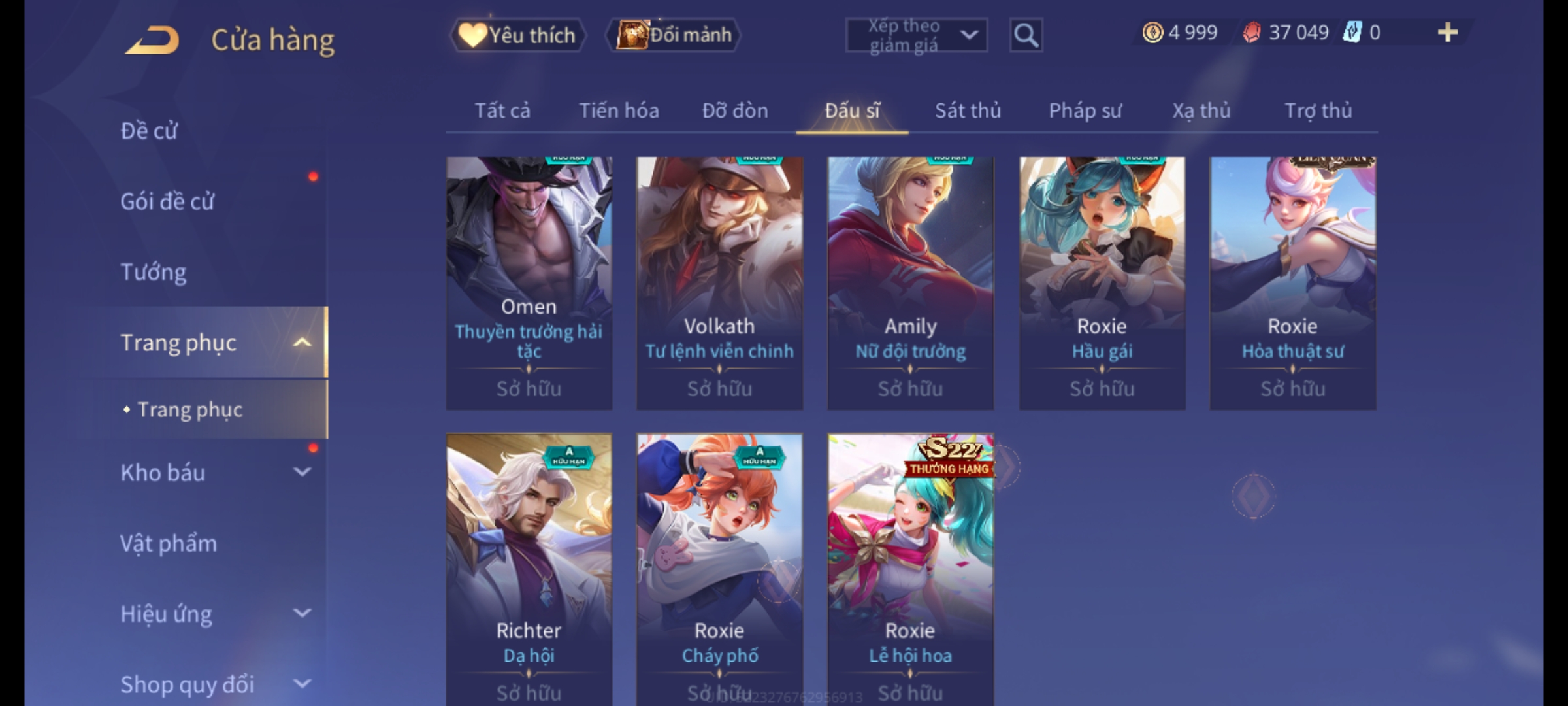This screenshot has height=706, width=1568.
Task: Open the Xếp theo giảm giá dropdown
Action: (x=917, y=35)
